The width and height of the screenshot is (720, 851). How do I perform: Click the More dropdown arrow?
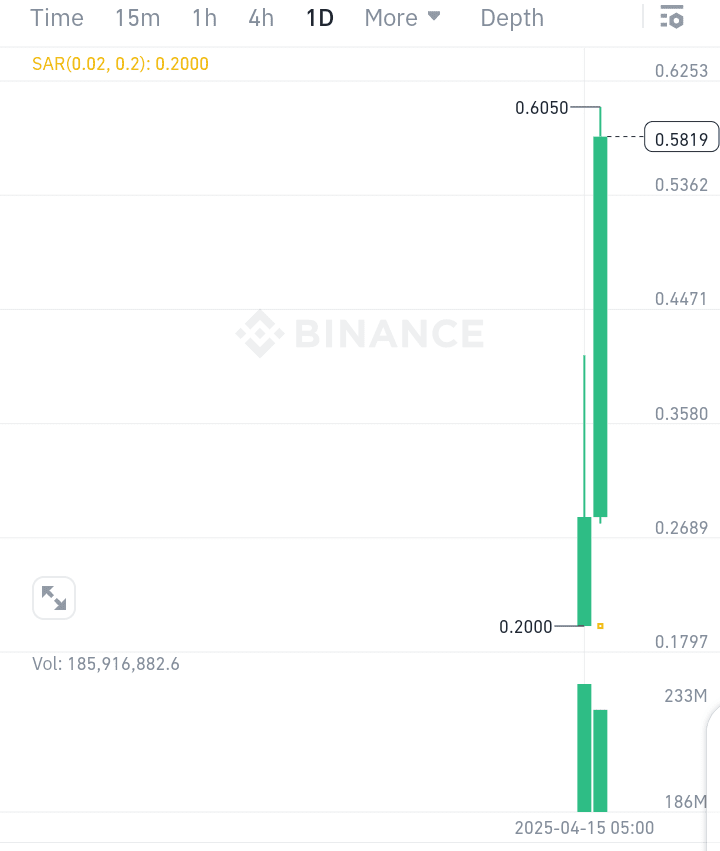tap(434, 16)
